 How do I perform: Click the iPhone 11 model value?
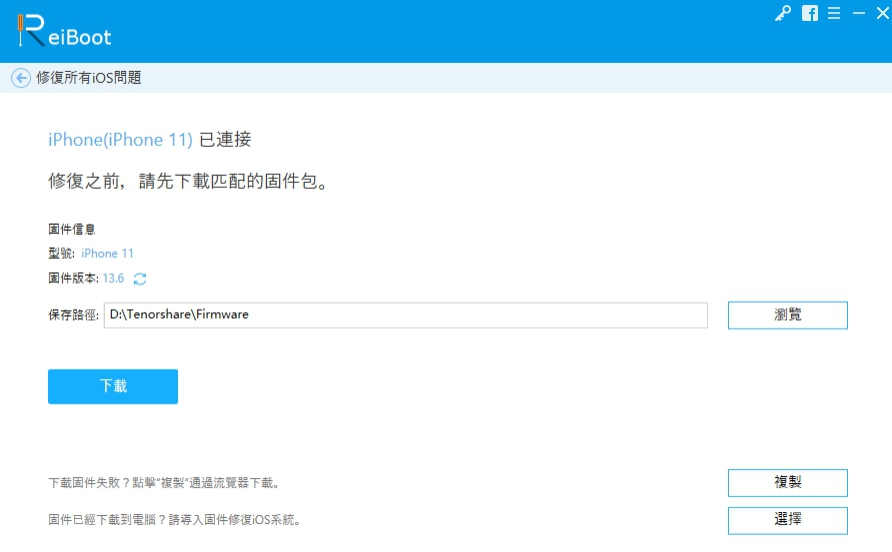pos(107,253)
